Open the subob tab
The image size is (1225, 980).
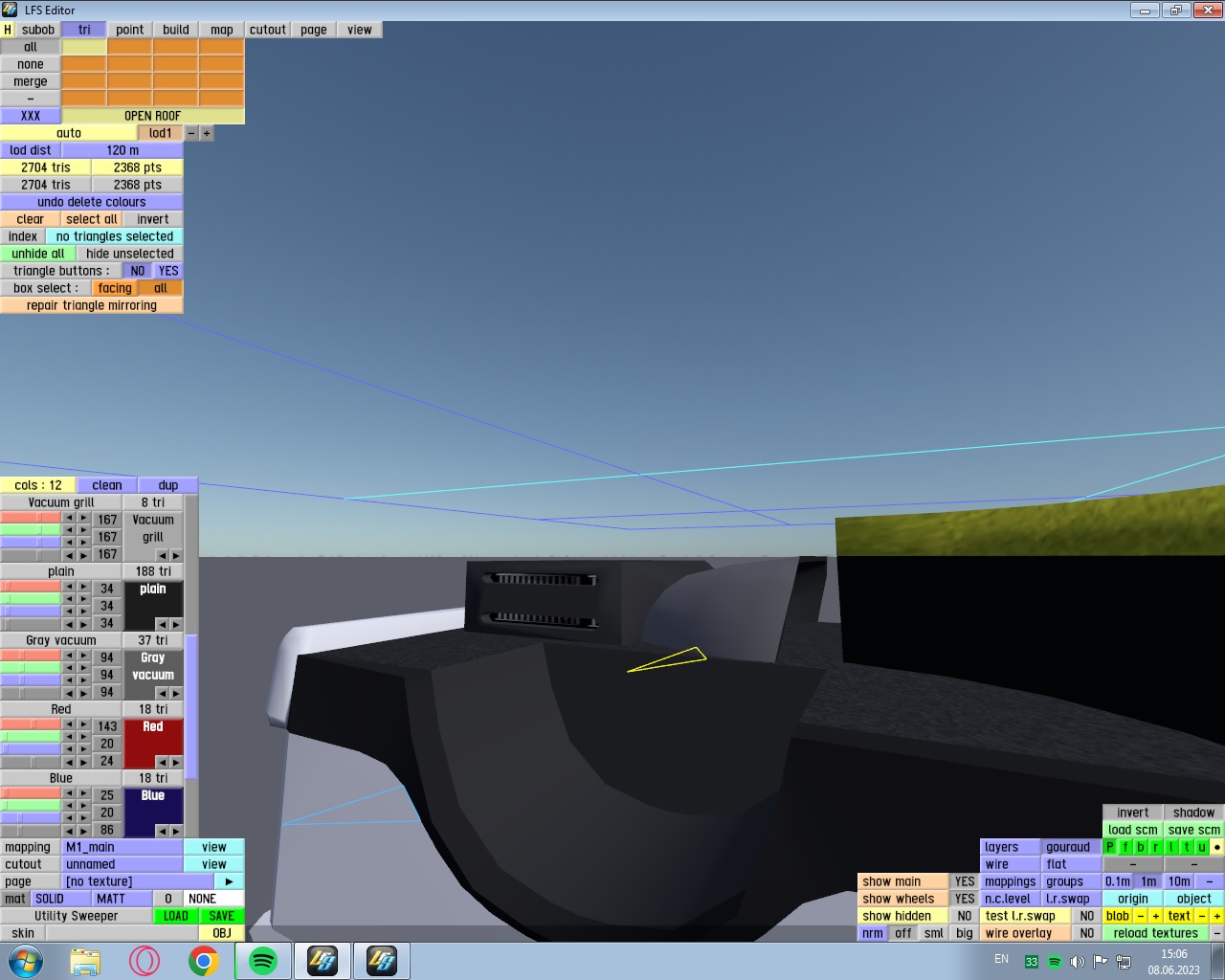pos(38,30)
